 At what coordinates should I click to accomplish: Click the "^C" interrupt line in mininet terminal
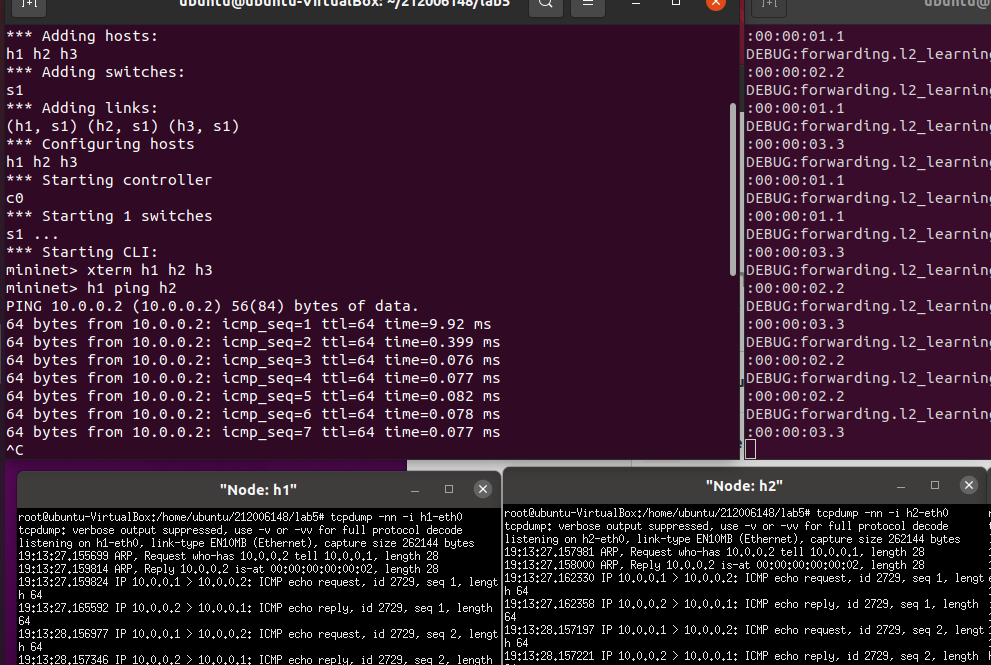[x=15, y=451]
